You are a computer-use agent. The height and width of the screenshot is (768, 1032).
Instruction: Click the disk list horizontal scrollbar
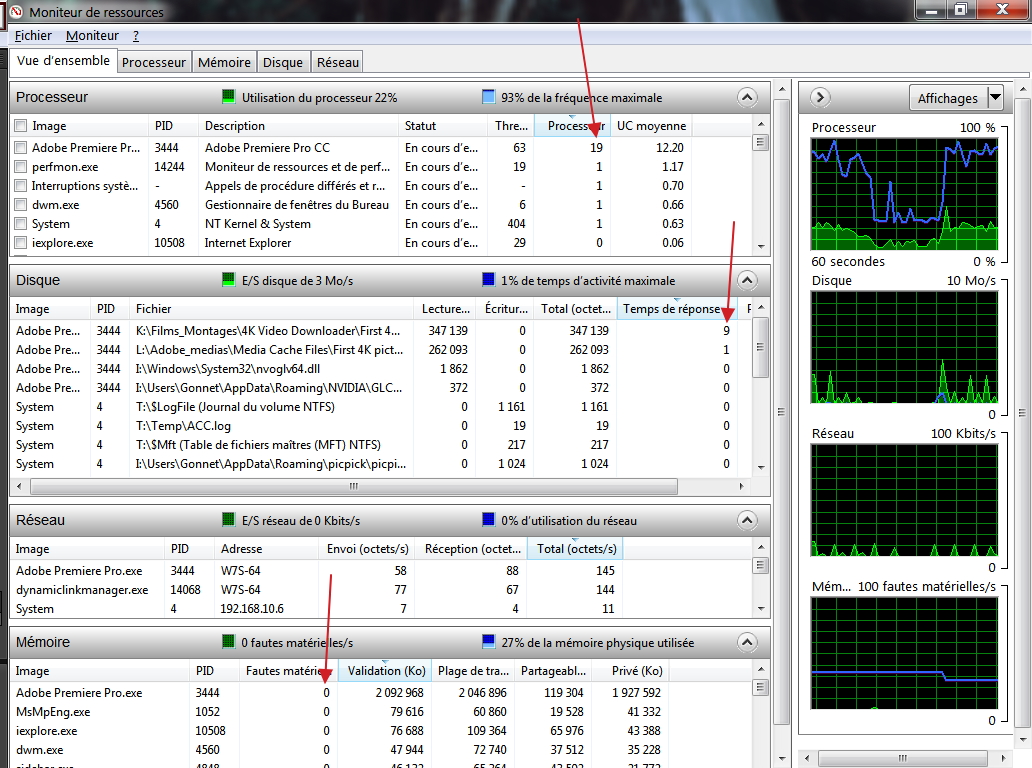353,486
